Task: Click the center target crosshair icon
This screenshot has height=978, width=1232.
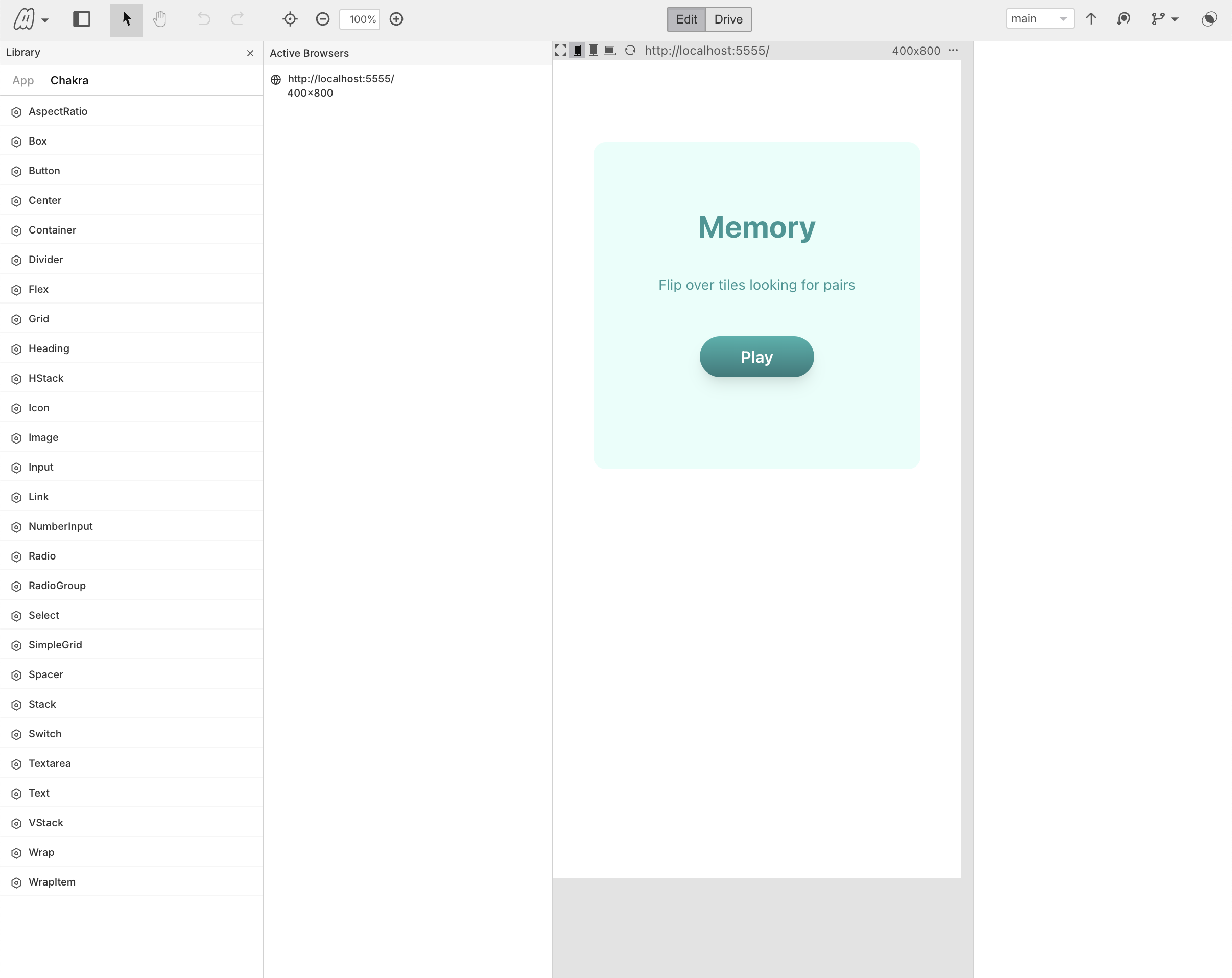Action: coord(290,19)
